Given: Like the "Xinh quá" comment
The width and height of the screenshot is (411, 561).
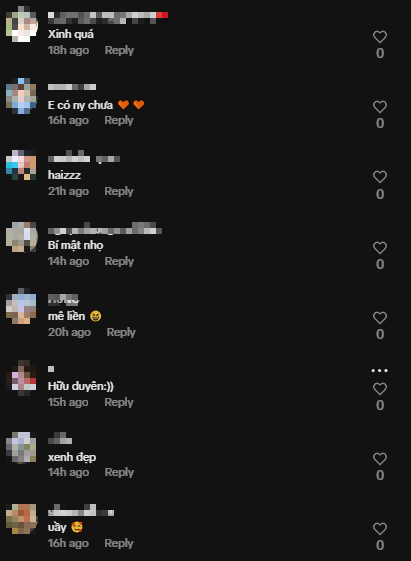Looking at the screenshot, I should (380, 36).
